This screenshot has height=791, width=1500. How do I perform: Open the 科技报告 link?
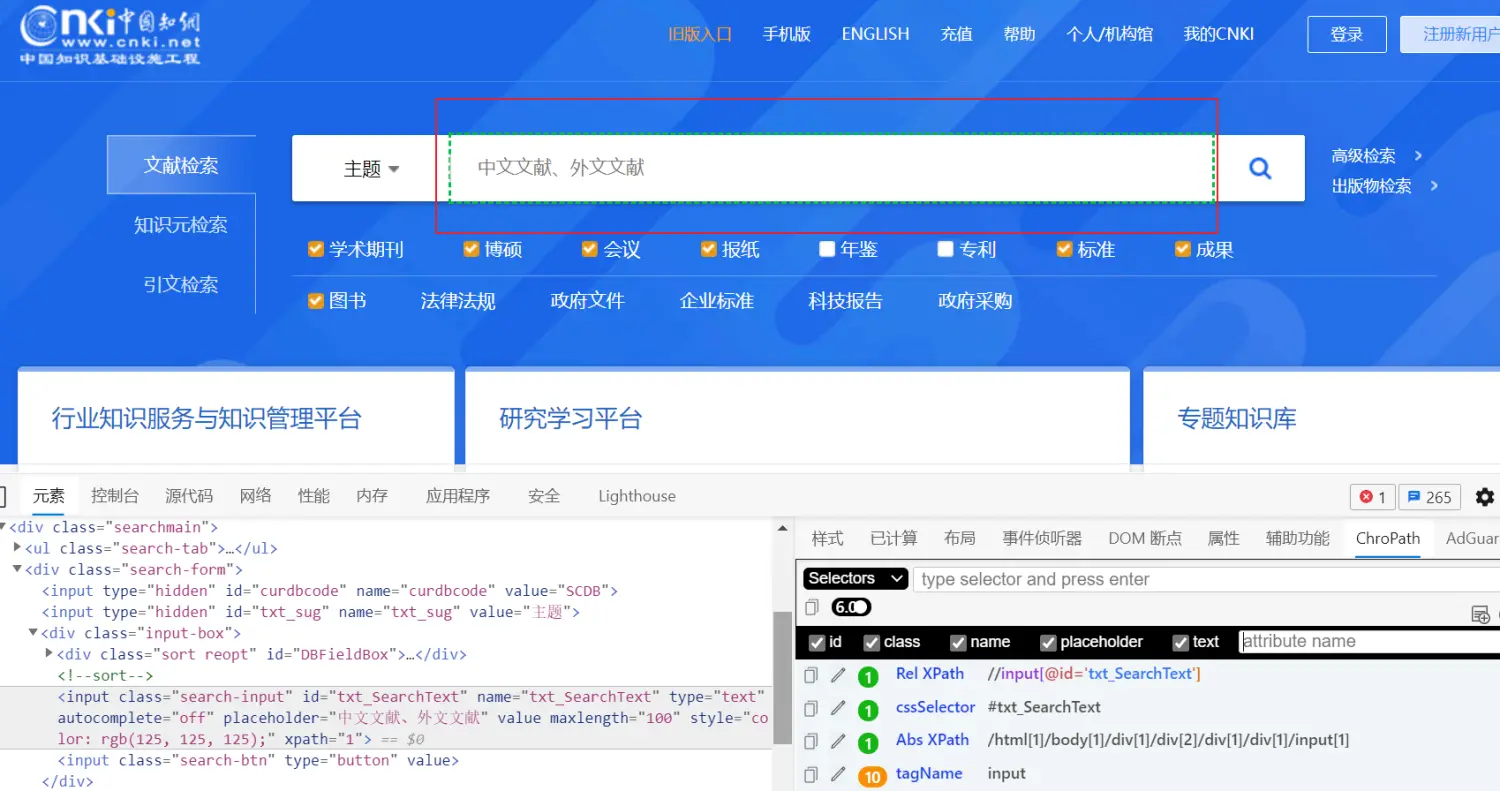click(846, 301)
